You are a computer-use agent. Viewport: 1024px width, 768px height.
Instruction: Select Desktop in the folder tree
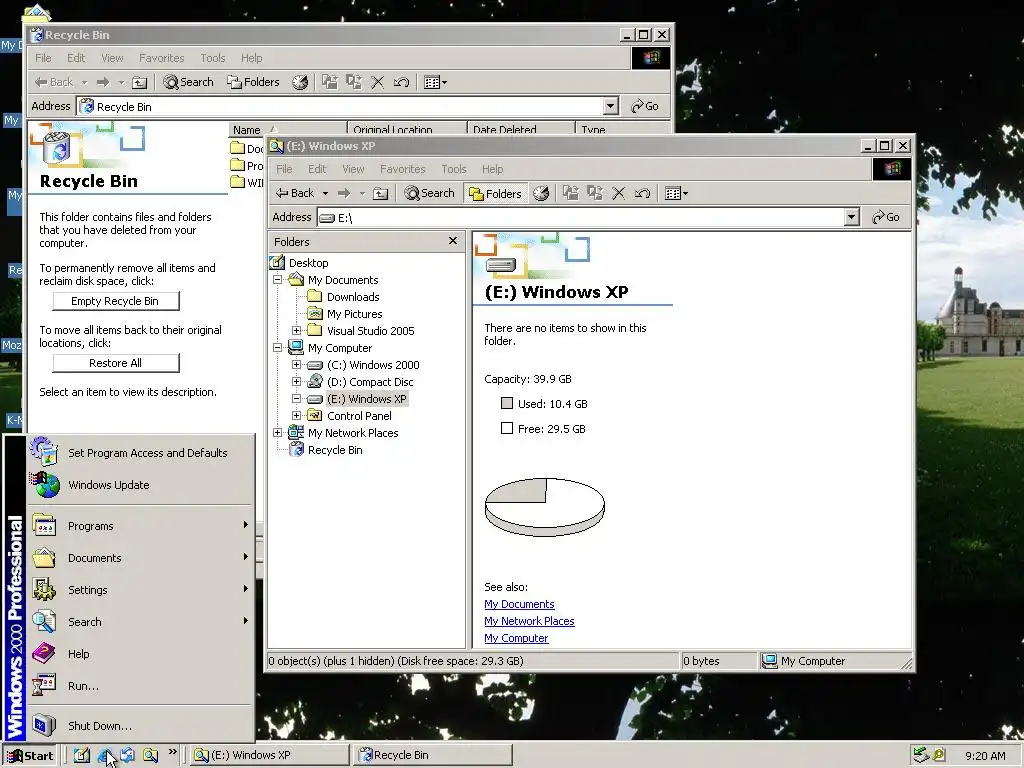tap(308, 263)
